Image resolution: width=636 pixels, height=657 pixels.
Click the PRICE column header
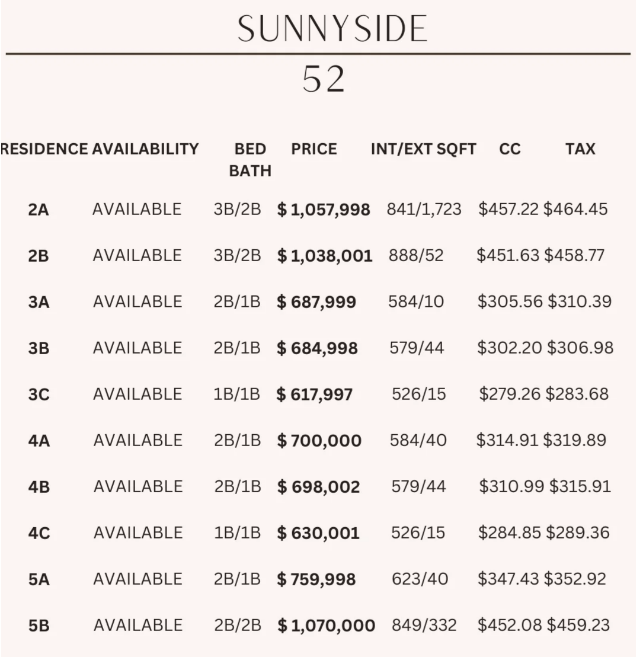(314, 149)
